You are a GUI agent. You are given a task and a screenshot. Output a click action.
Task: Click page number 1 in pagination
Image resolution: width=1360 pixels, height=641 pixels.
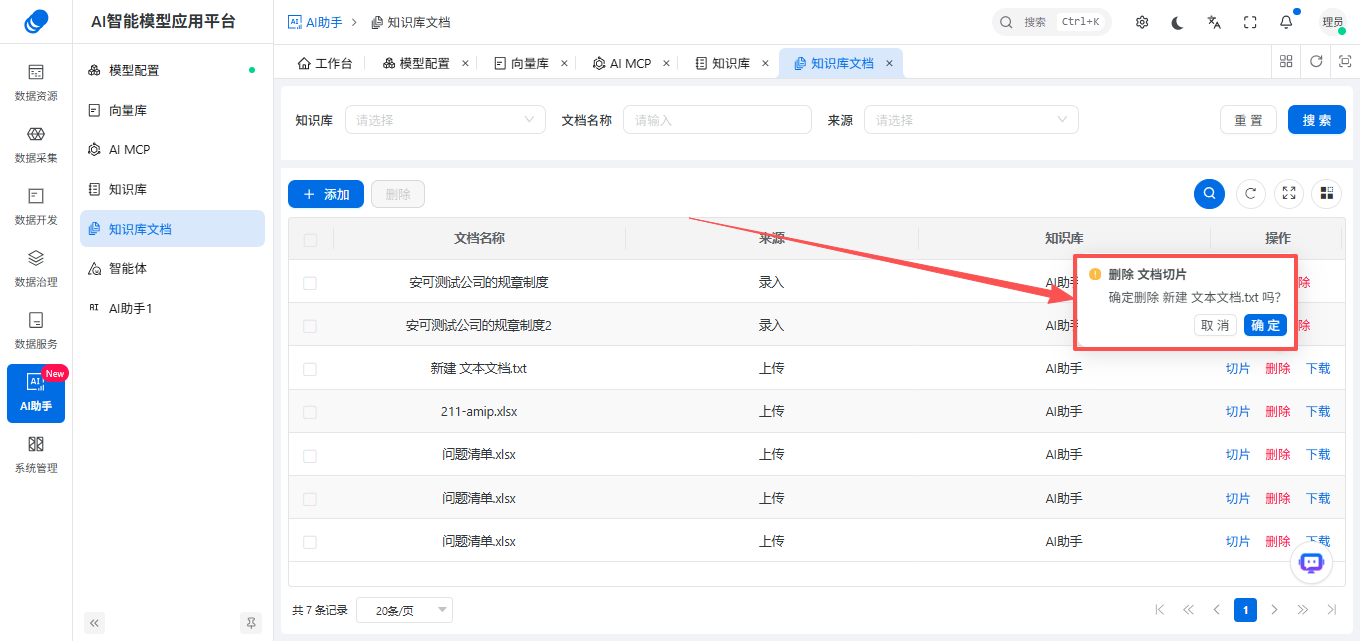click(x=1245, y=610)
